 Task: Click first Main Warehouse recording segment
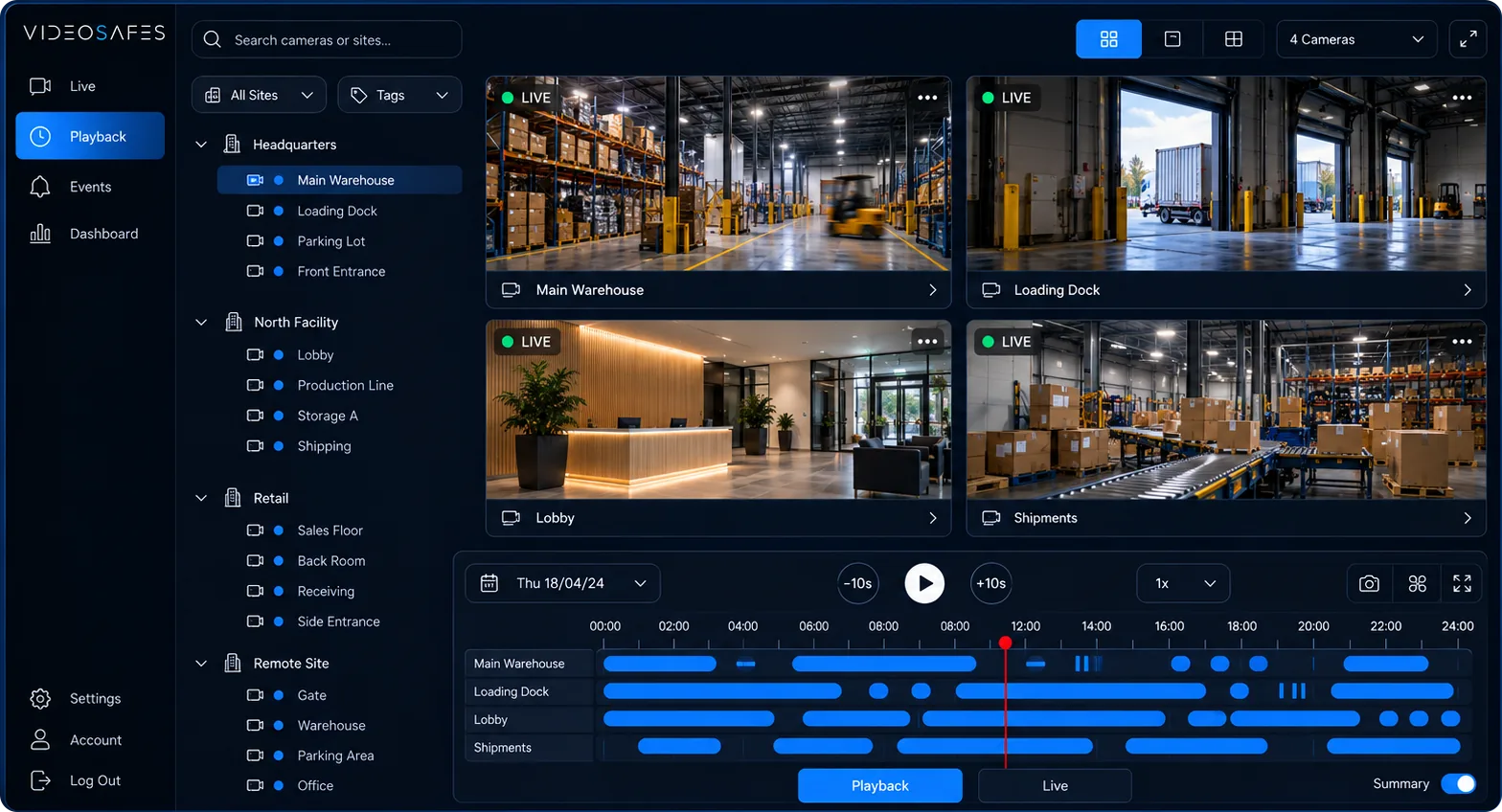pos(660,664)
